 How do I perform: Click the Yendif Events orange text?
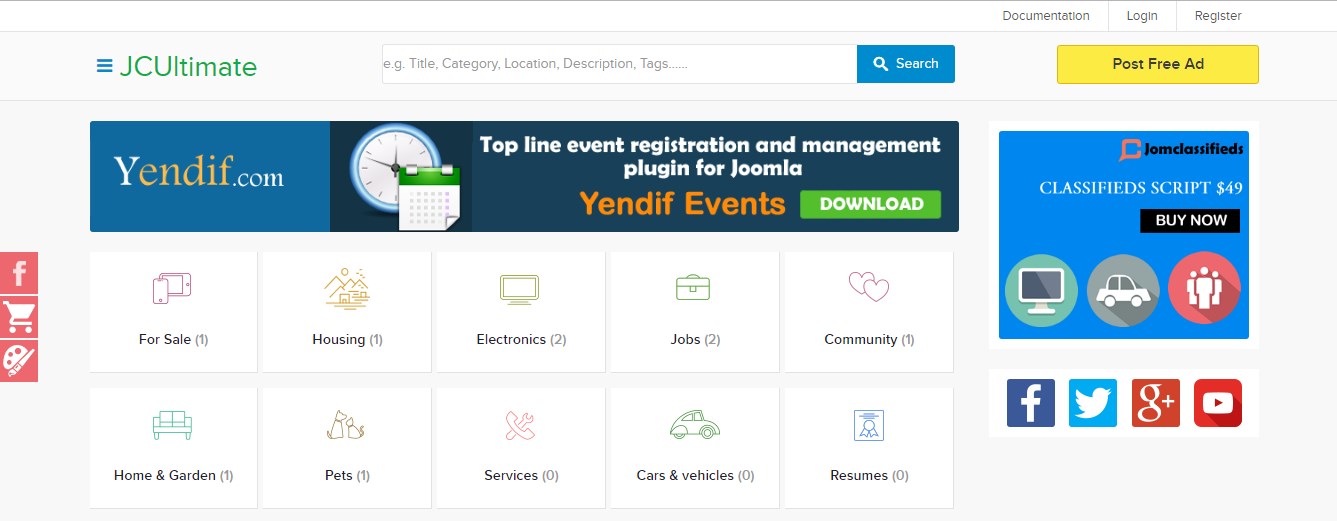point(683,204)
